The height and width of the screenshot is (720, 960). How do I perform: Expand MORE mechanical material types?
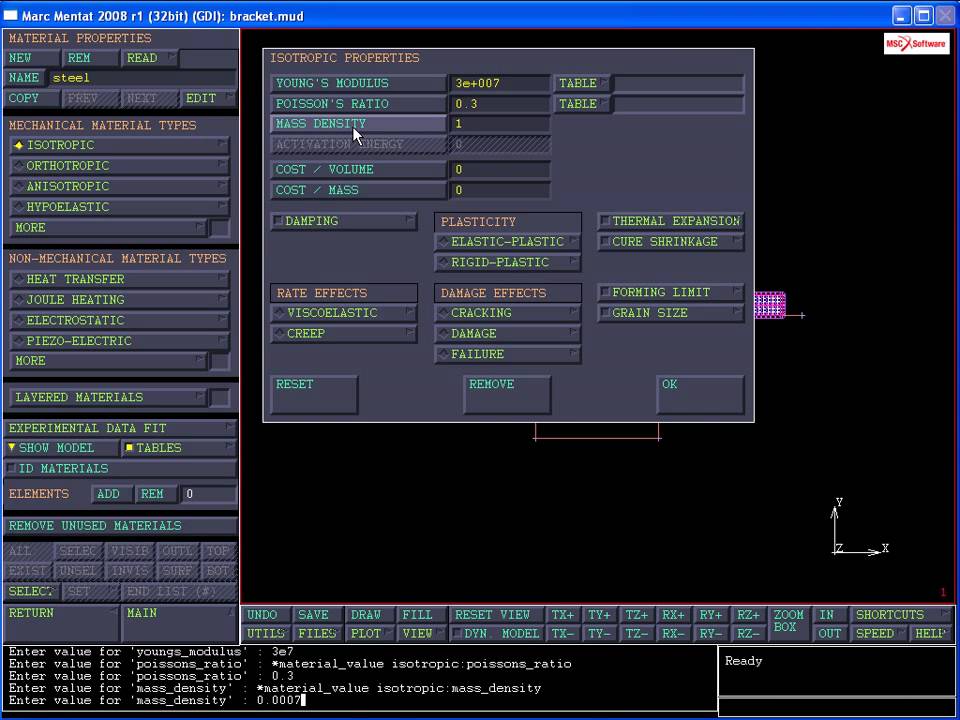tap(108, 228)
